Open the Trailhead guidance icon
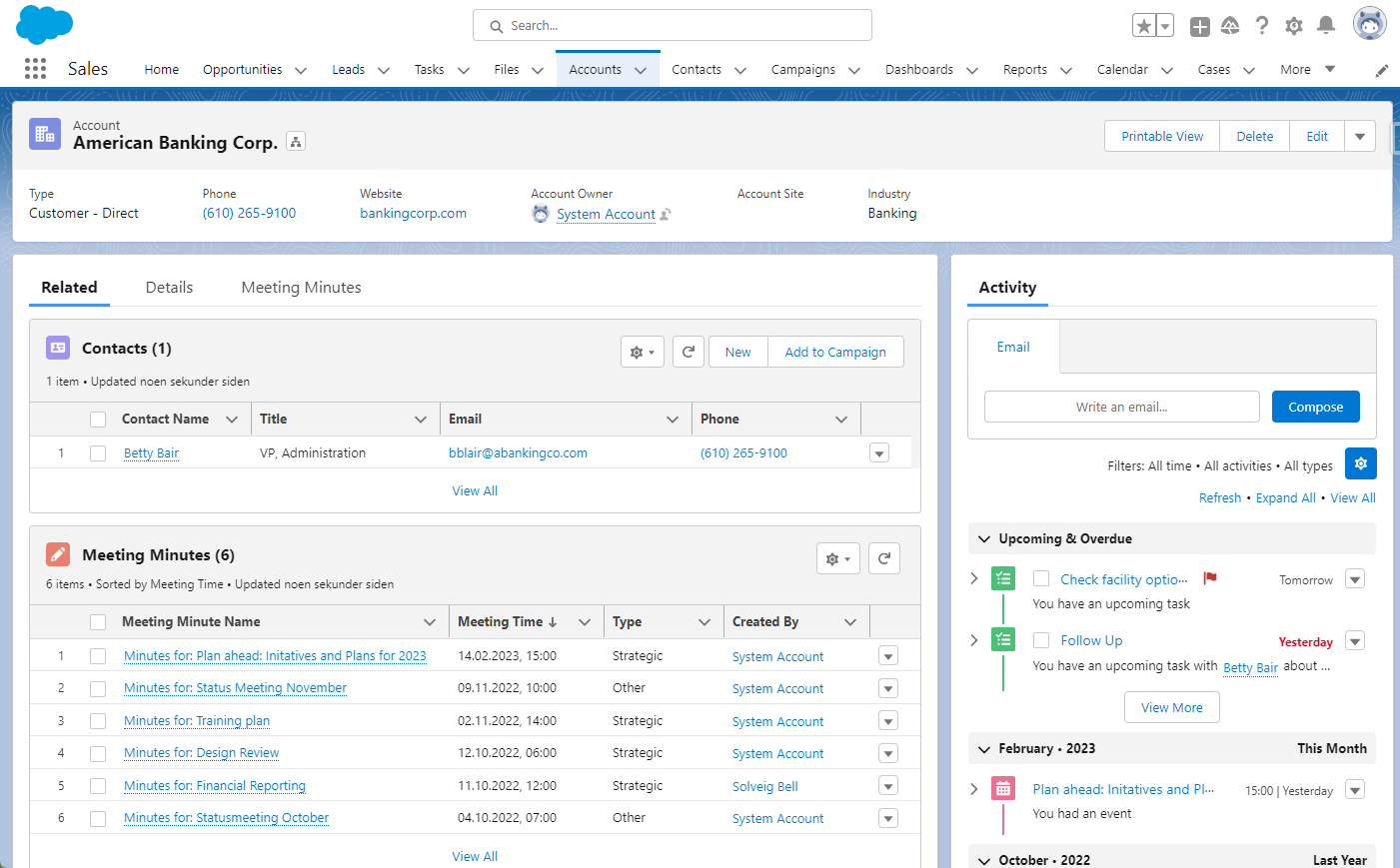1400x868 pixels. [1230, 26]
